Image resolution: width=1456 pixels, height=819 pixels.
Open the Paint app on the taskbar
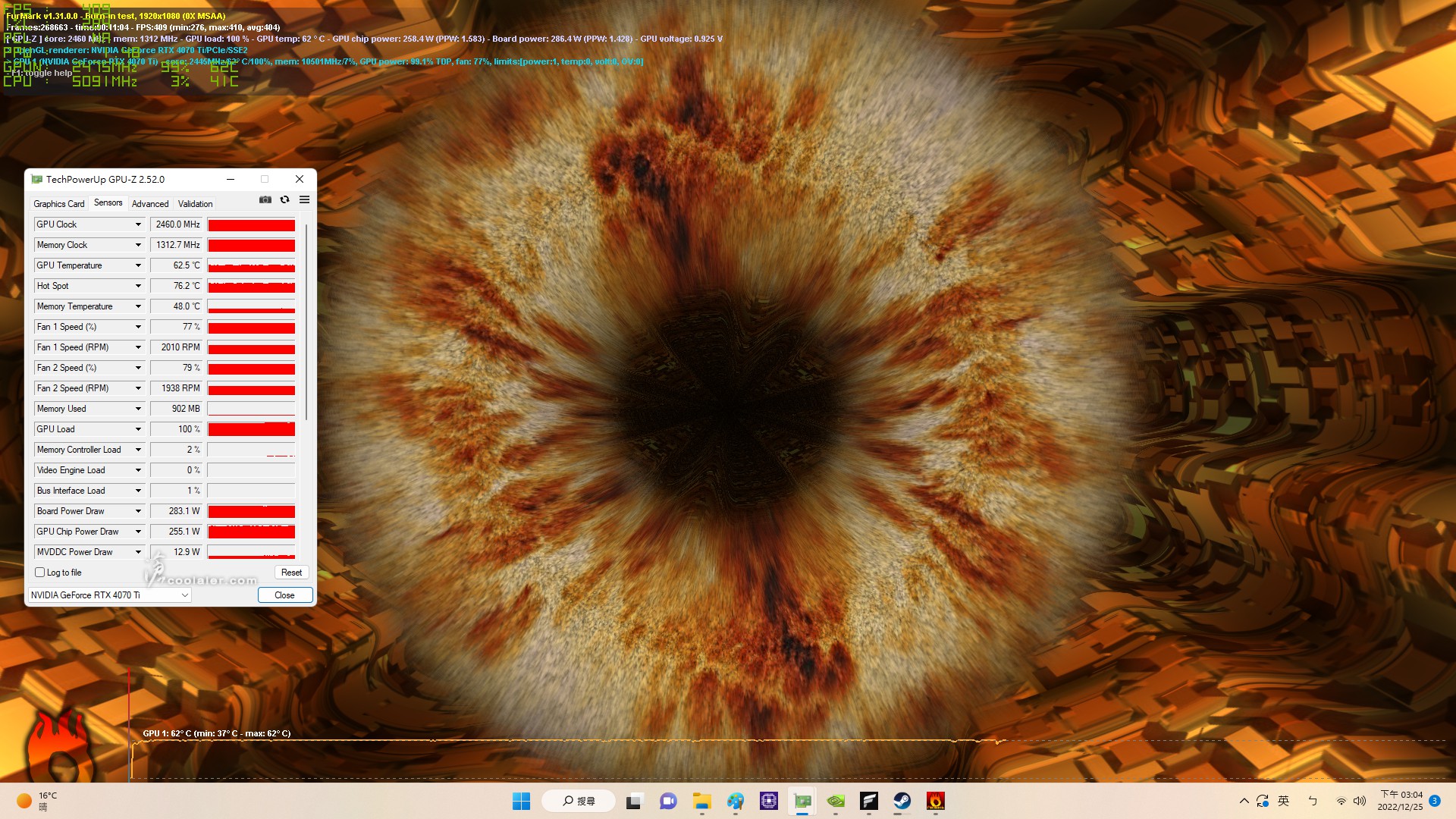pyautogui.click(x=735, y=801)
